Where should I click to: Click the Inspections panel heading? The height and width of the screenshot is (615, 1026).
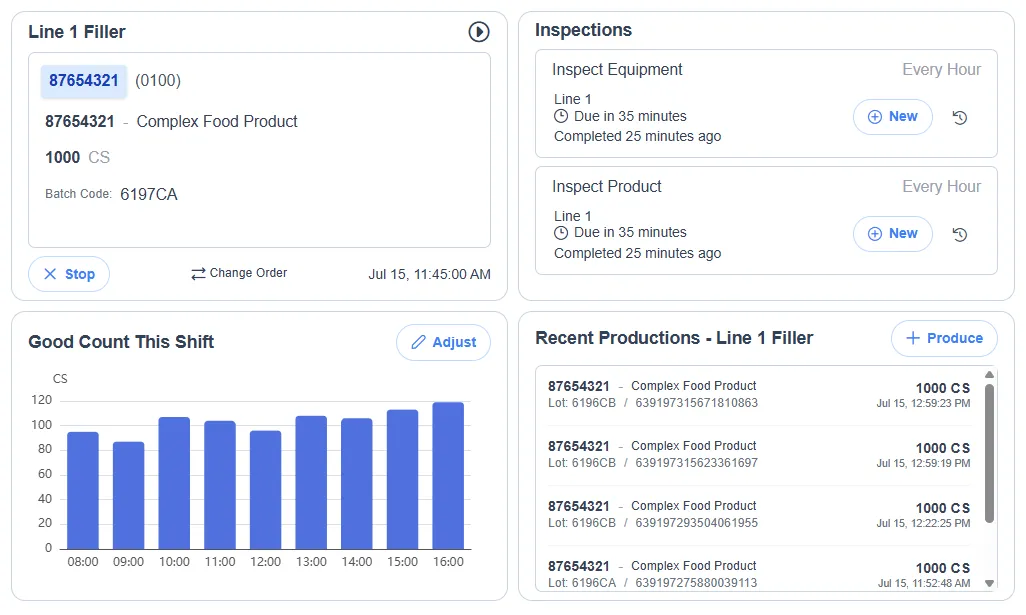click(x=583, y=30)
